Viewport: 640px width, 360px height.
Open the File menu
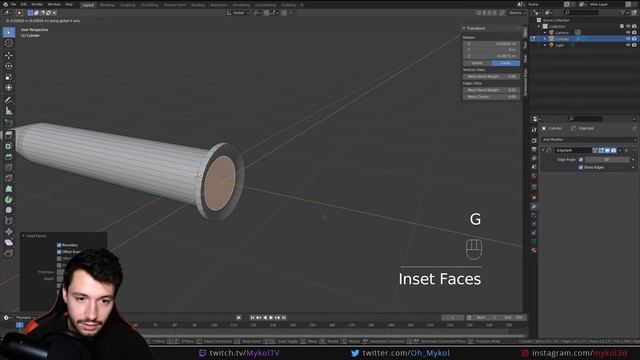[13, 4]
